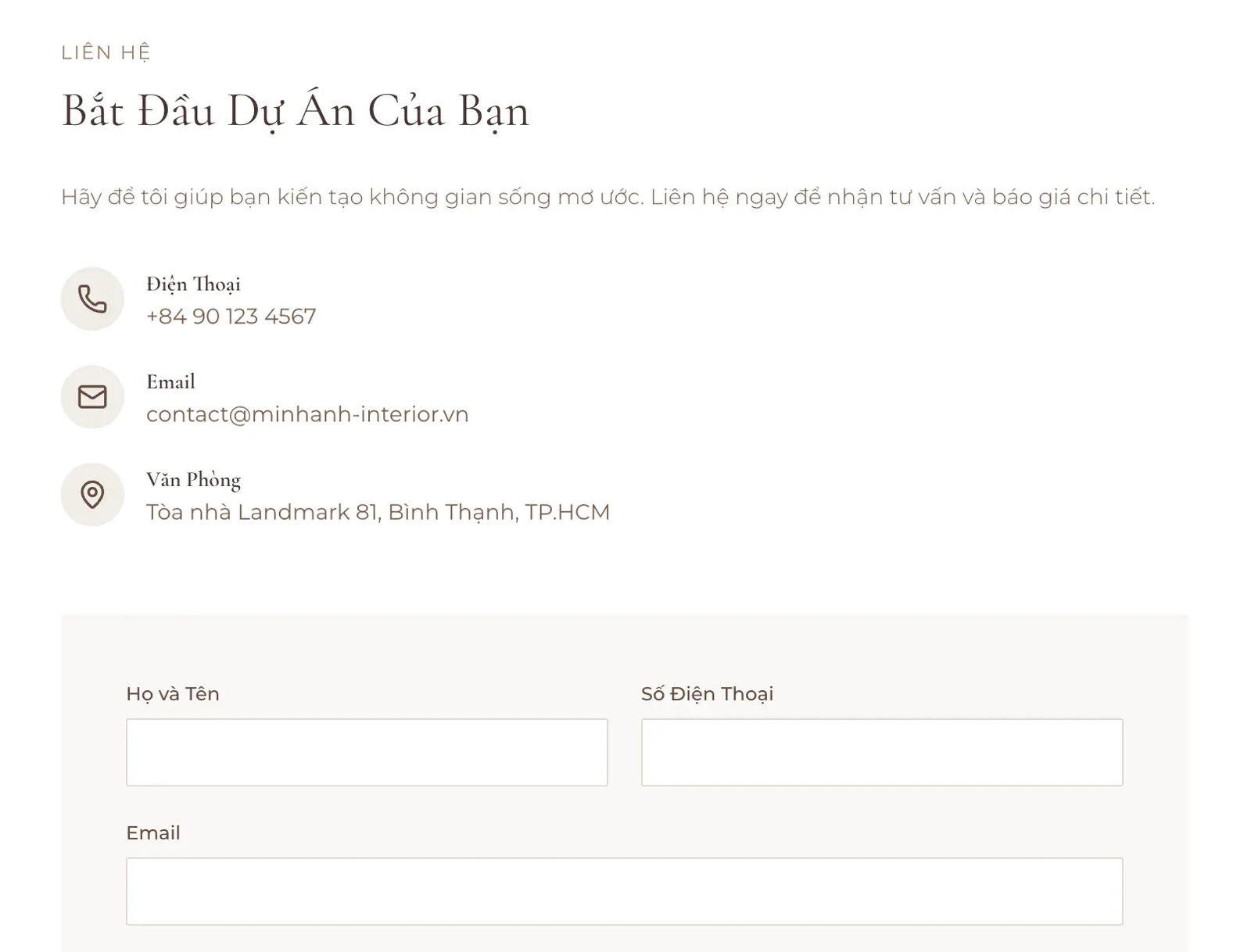
Task: Click the Email title beside envelope icon
Action: click(170, 382)
